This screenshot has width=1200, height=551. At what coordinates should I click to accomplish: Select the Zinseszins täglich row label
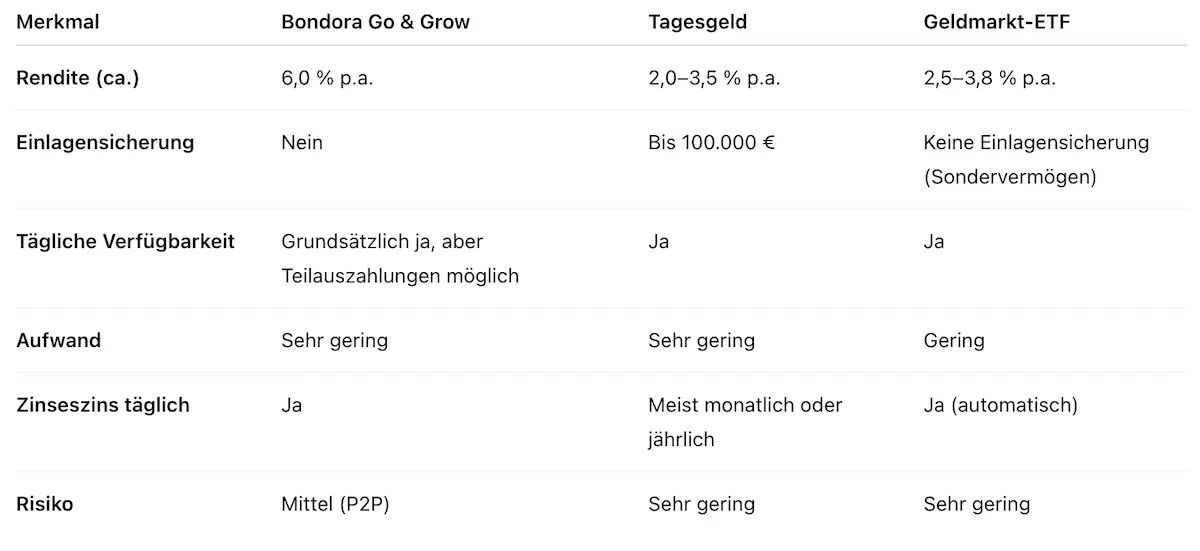pos(102,405)
